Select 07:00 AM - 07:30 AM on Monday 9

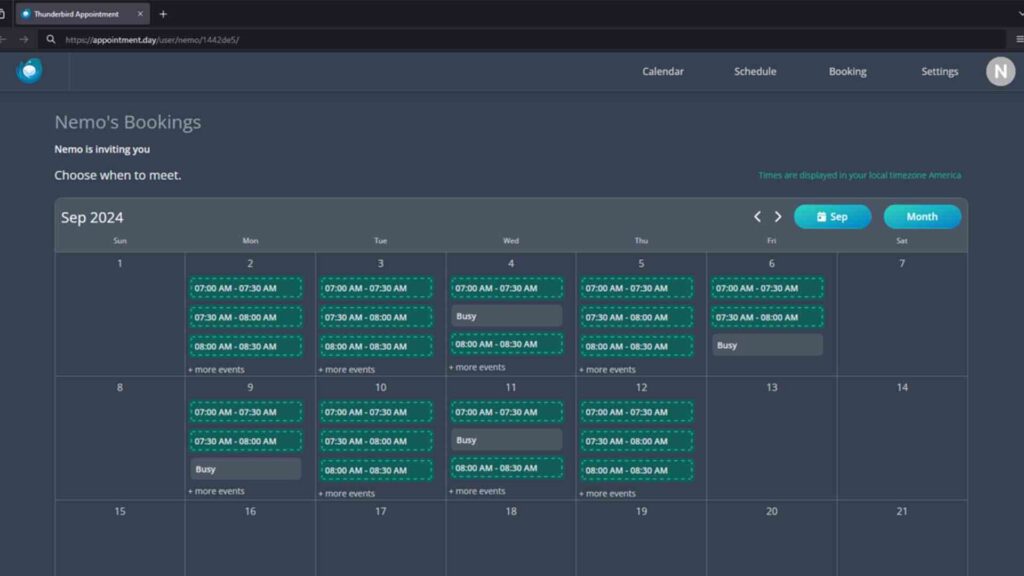[x=246, y=412]
